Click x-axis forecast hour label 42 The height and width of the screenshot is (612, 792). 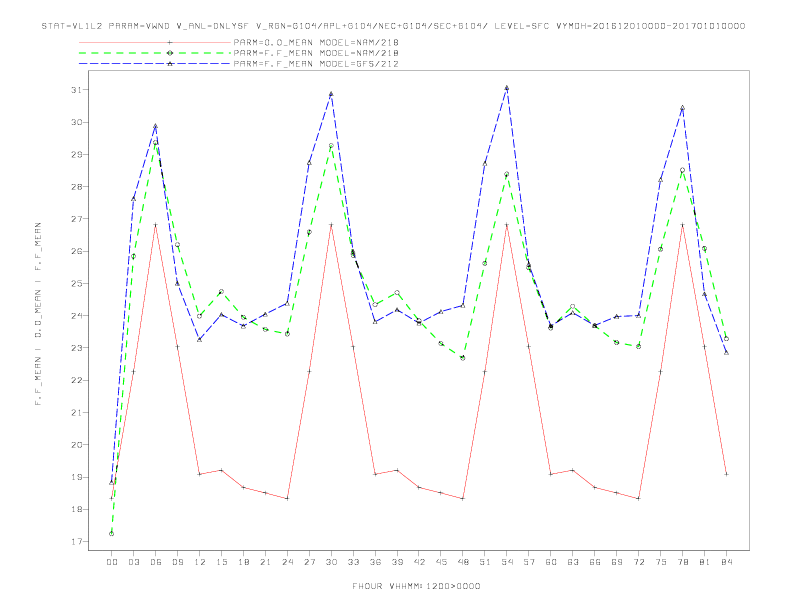coord(419,562)
